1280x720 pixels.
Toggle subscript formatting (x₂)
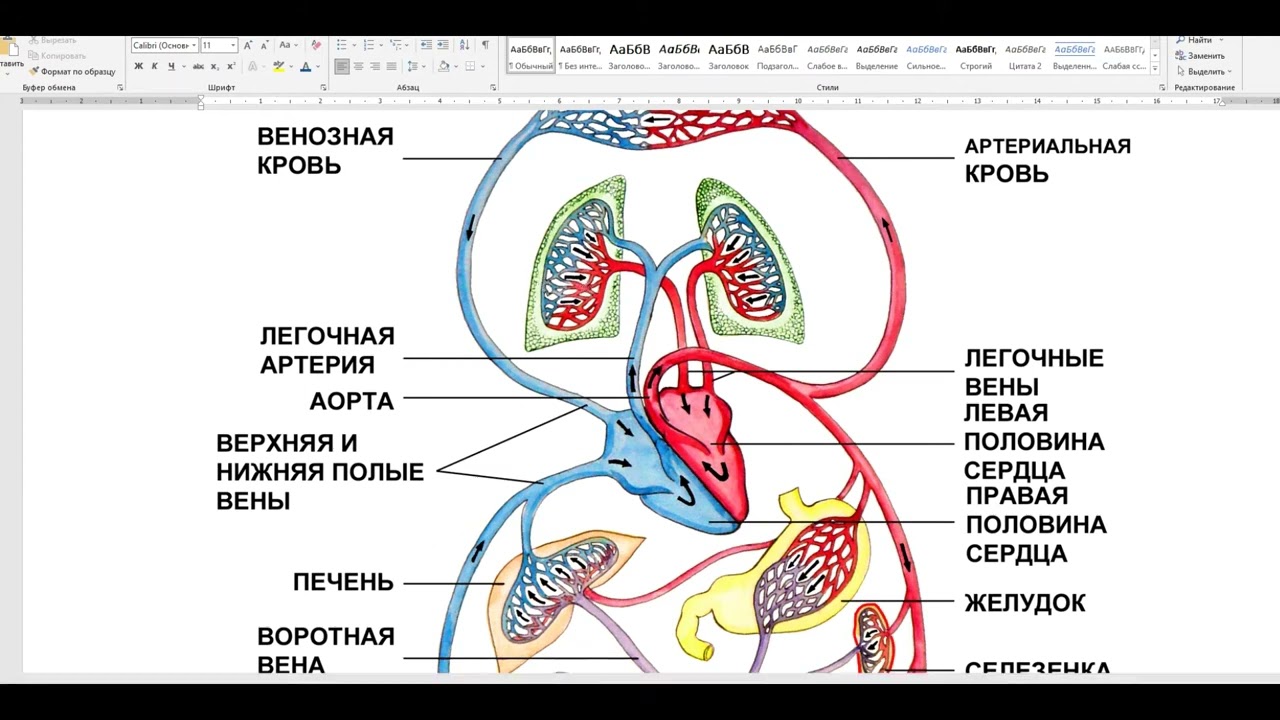pyautogui.click(x=215, y=66)
